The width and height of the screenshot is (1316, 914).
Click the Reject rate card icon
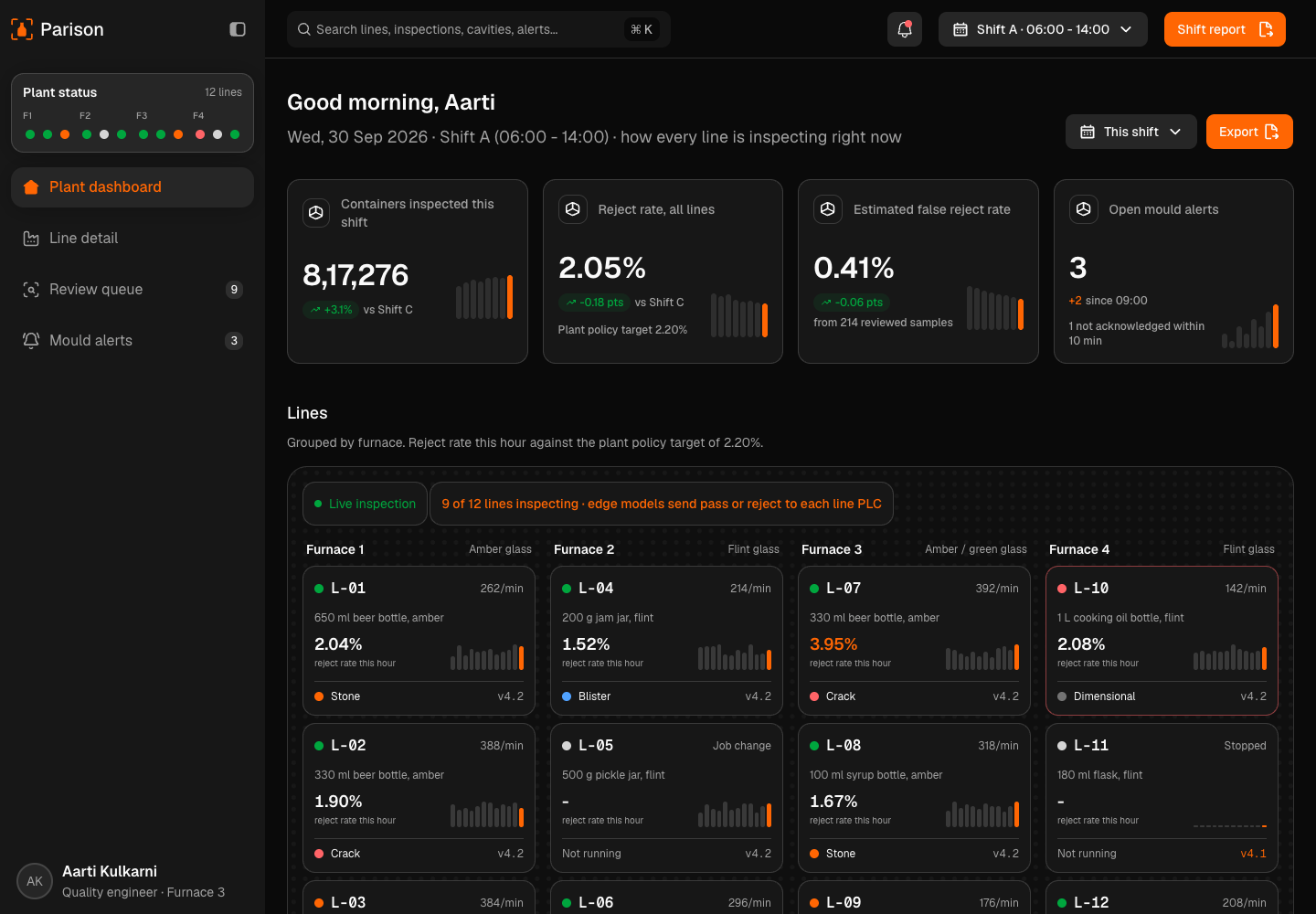click(x=573, y=209)
